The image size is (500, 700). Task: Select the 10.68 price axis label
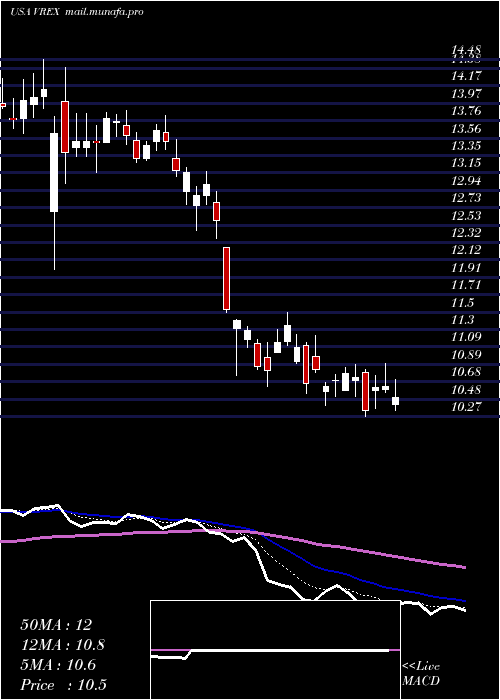pos(467,372)
